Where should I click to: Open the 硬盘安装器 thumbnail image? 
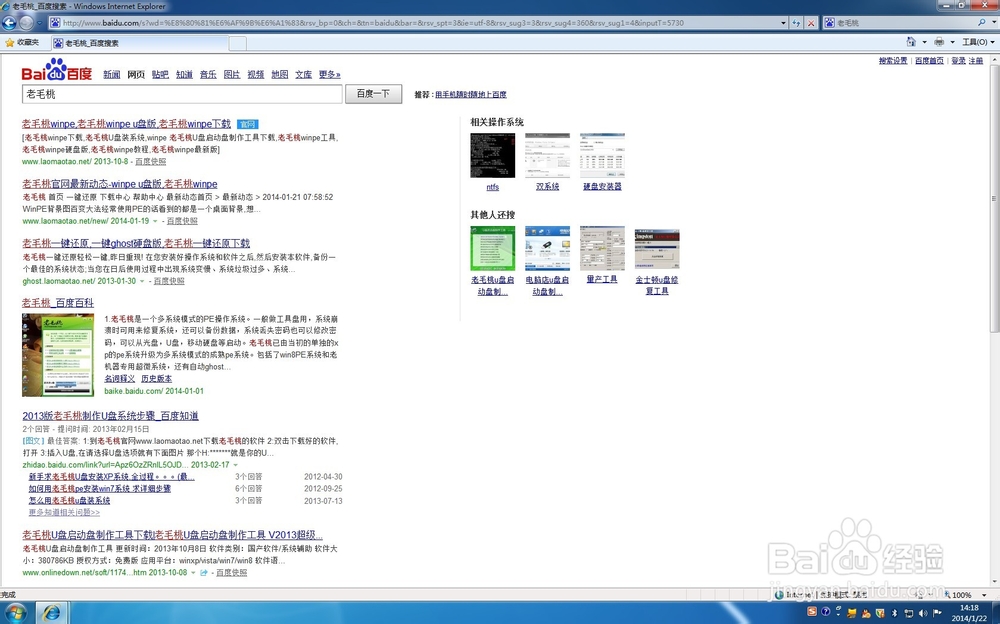[602, 156]
